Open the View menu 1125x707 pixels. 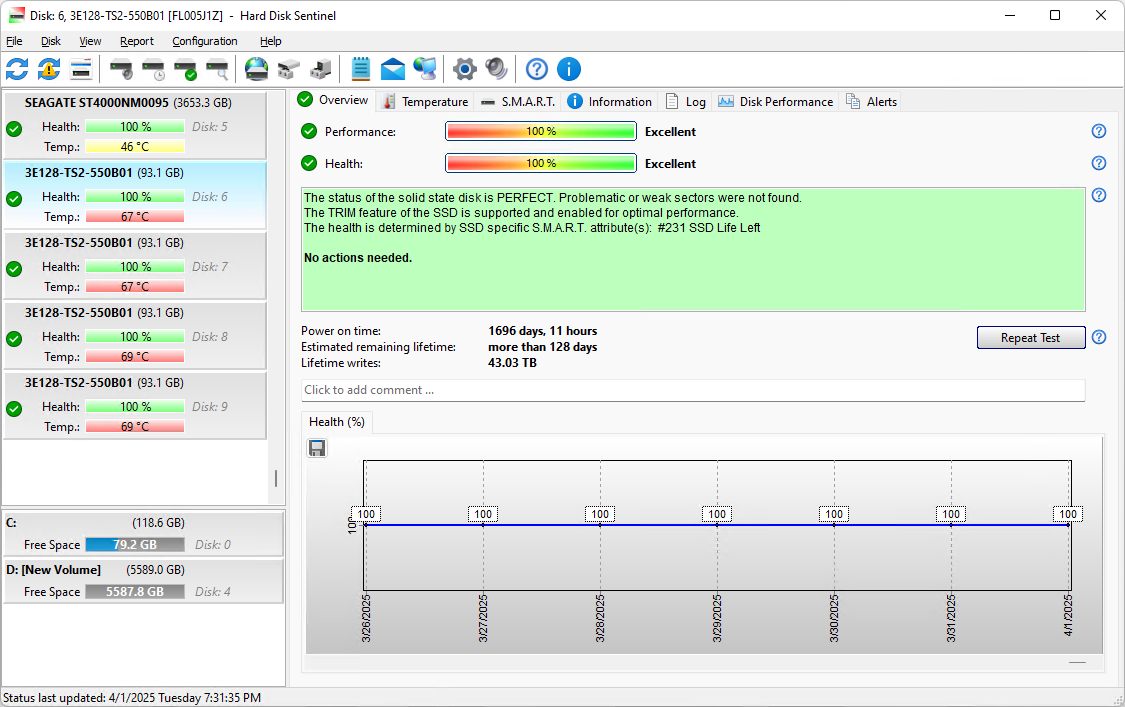click(x=90, y=42)
